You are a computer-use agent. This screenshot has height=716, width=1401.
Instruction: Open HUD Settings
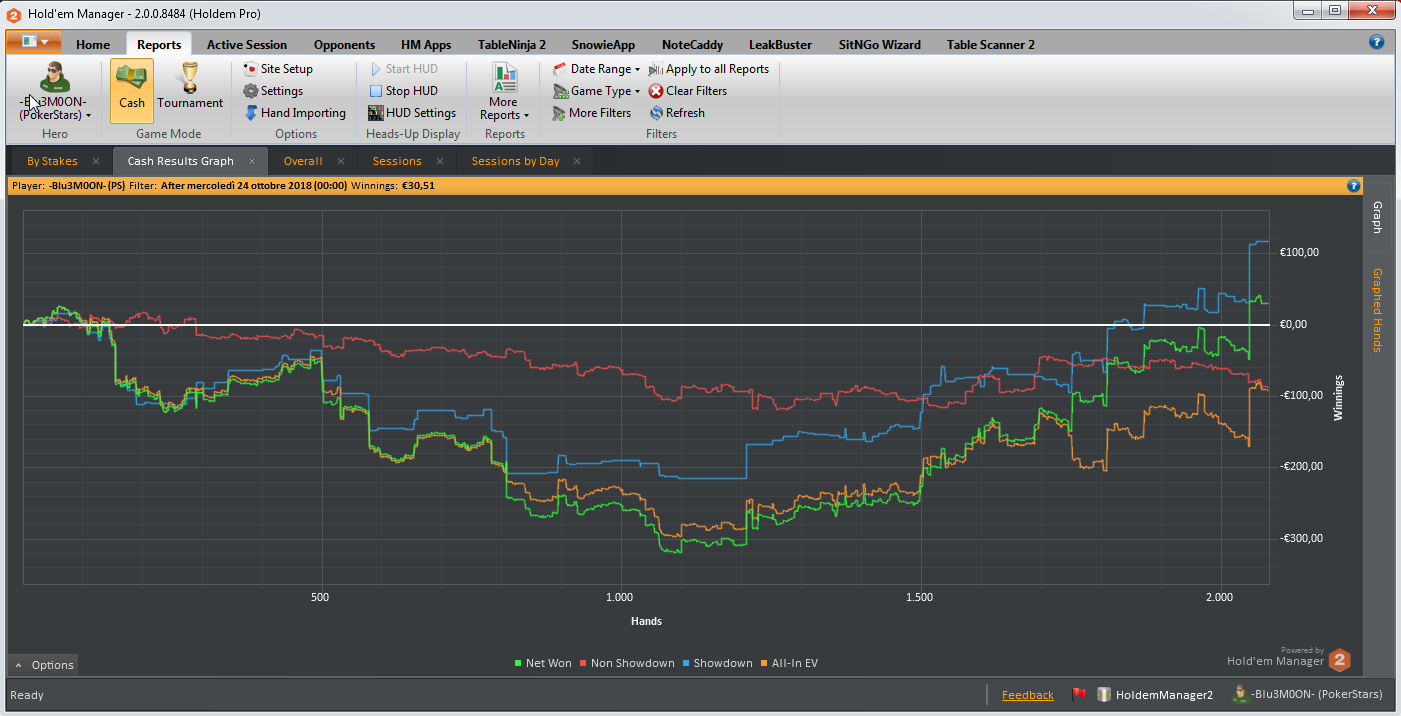pyautogui.click(x=412, y=113)
